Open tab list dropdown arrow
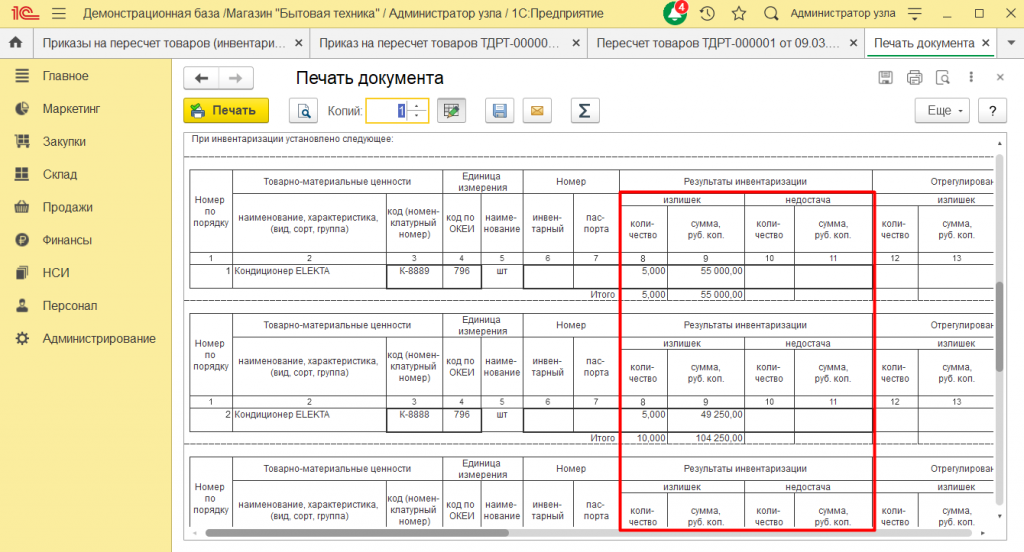The width and height of the screenshot is (1024, 552). point(1011,42)
